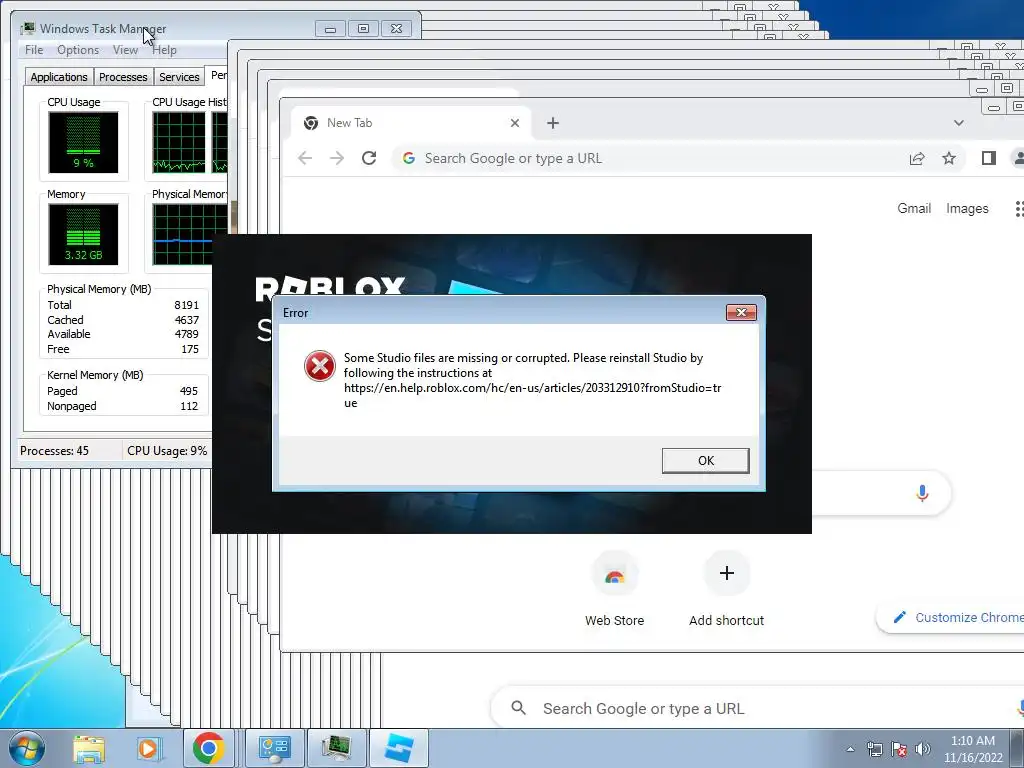Click Processes: 45 in status bar

[x=54, y=451]
